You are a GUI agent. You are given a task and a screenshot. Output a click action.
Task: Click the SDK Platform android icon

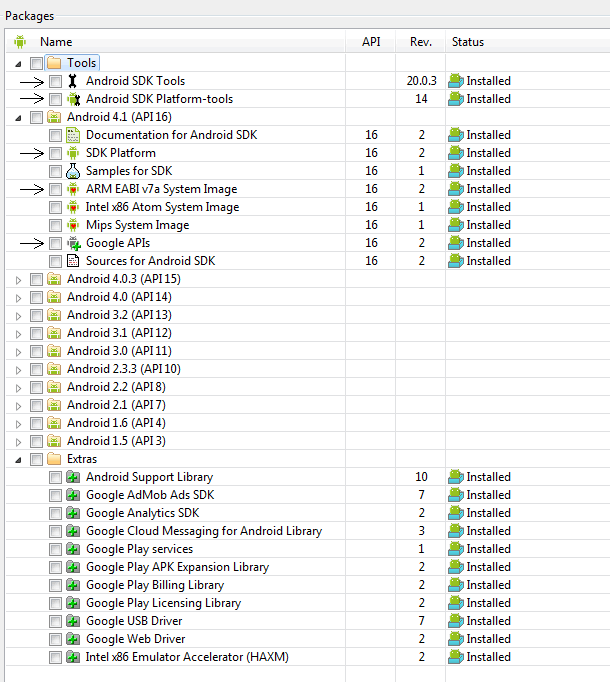[x=73, y=153]
